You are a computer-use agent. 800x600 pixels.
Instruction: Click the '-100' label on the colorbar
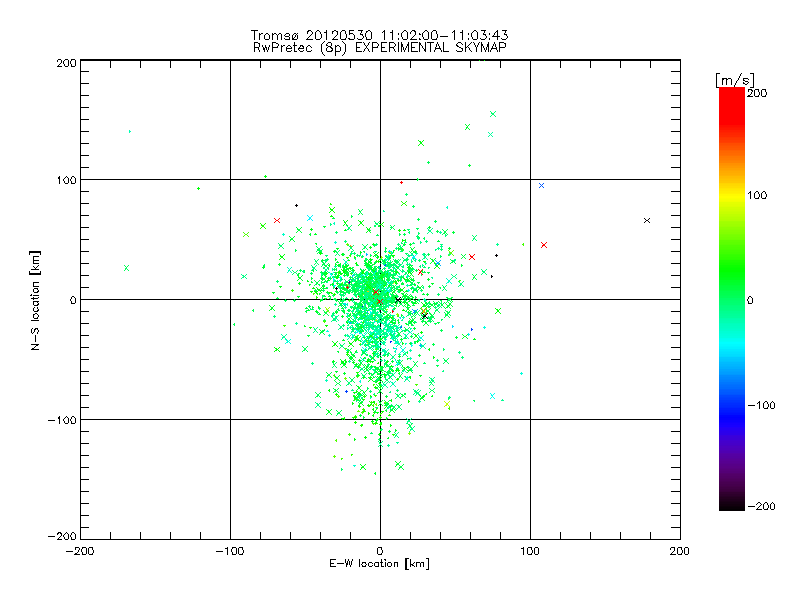point(761,405)
